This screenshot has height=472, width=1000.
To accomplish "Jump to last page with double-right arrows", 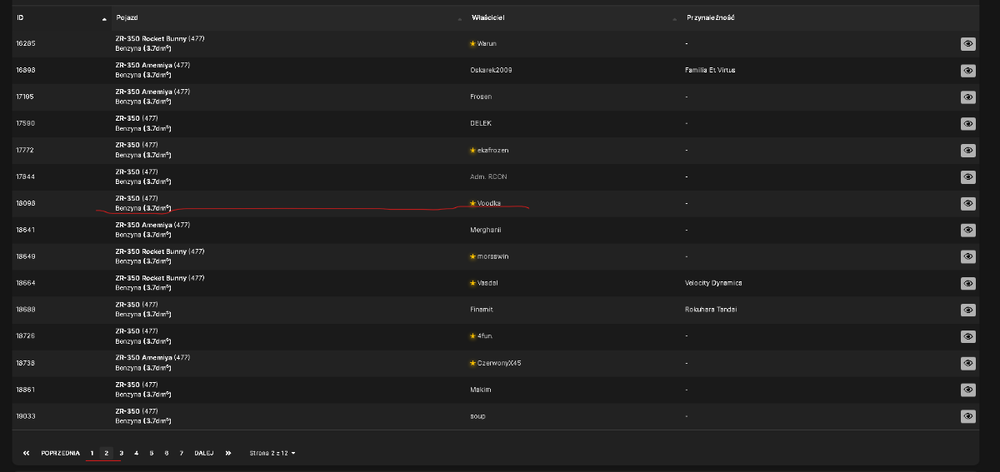I will click(228, 453).
